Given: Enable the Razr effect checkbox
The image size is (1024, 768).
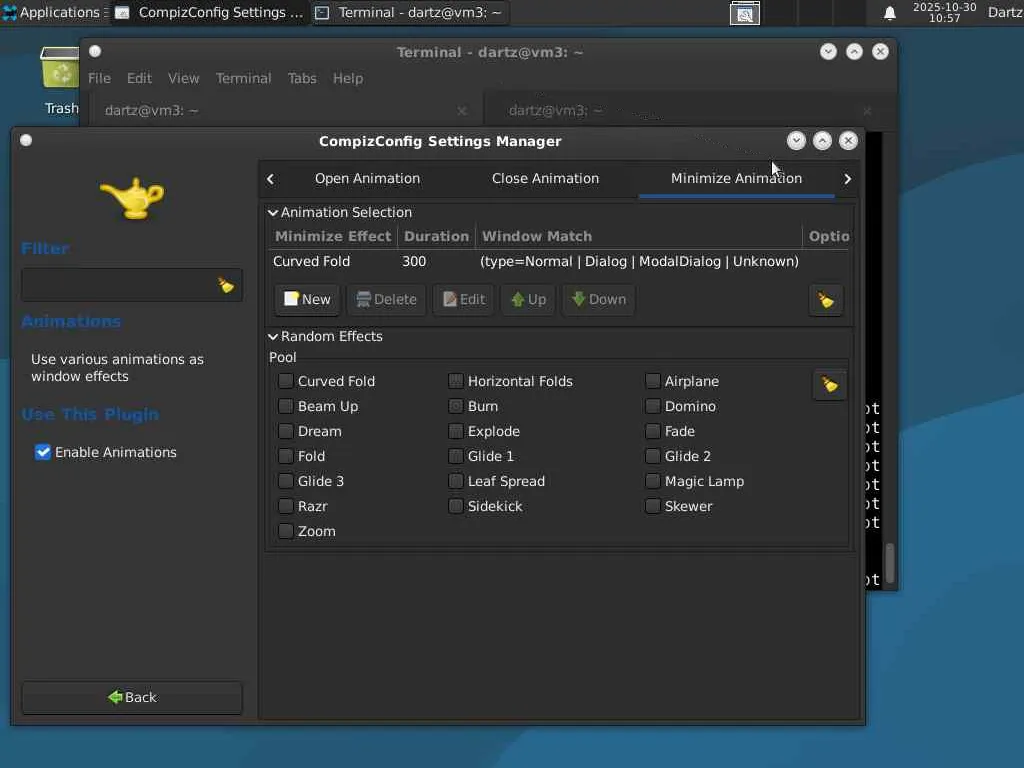Looking at the screenshot, I should 285,506.
